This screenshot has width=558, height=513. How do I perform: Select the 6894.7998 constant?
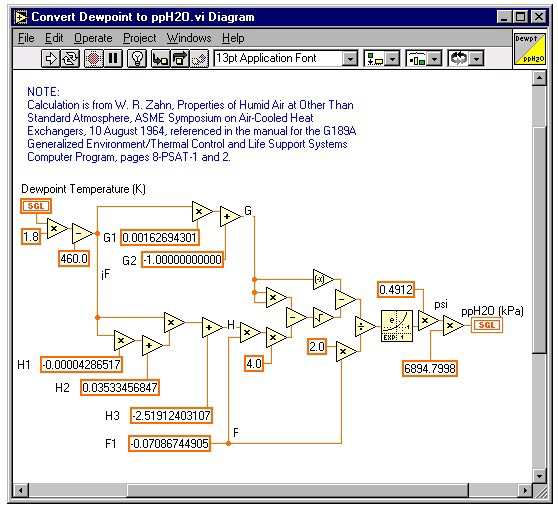tap(430, 368)
